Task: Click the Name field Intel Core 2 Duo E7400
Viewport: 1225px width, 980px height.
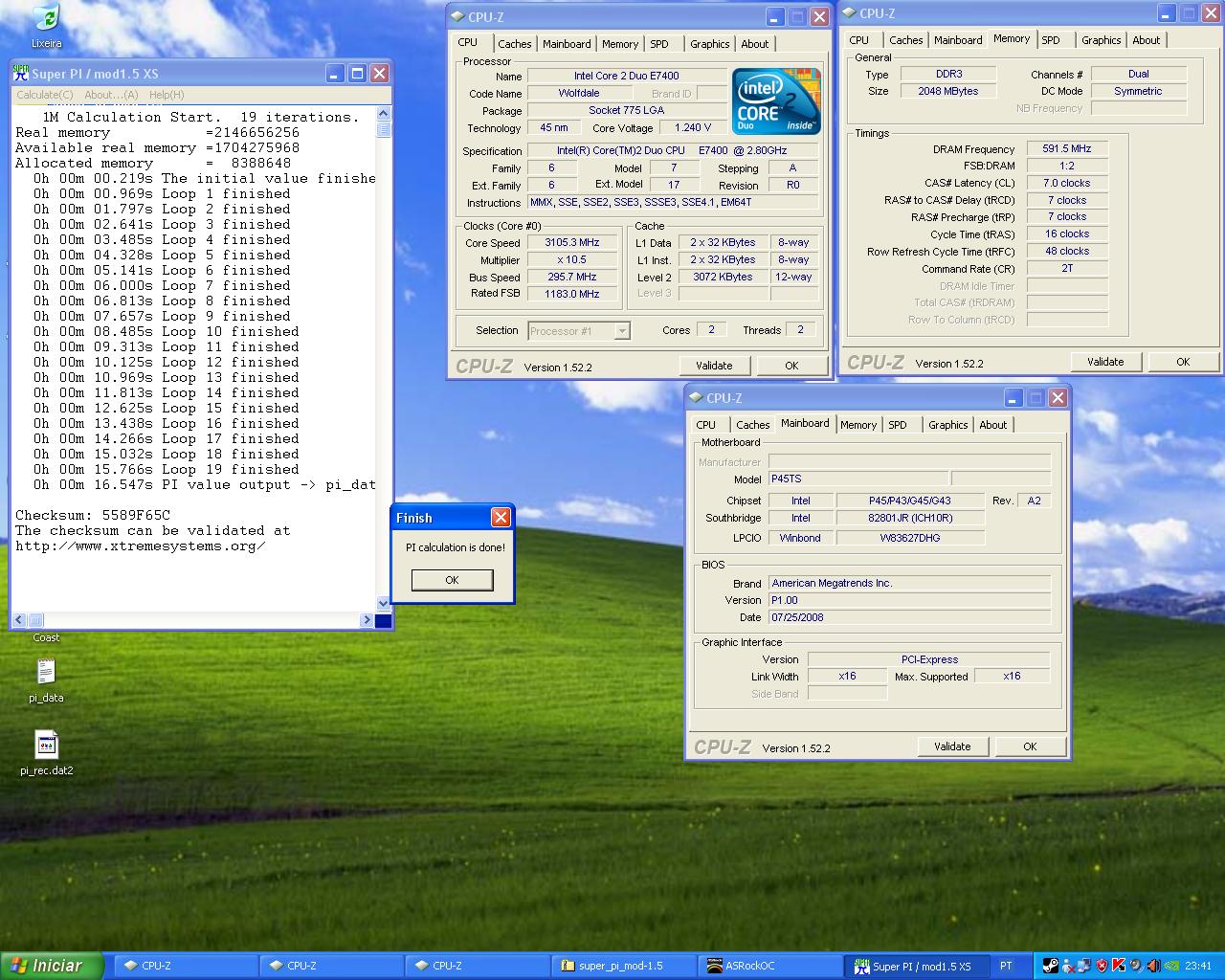Action: point(627,77)
